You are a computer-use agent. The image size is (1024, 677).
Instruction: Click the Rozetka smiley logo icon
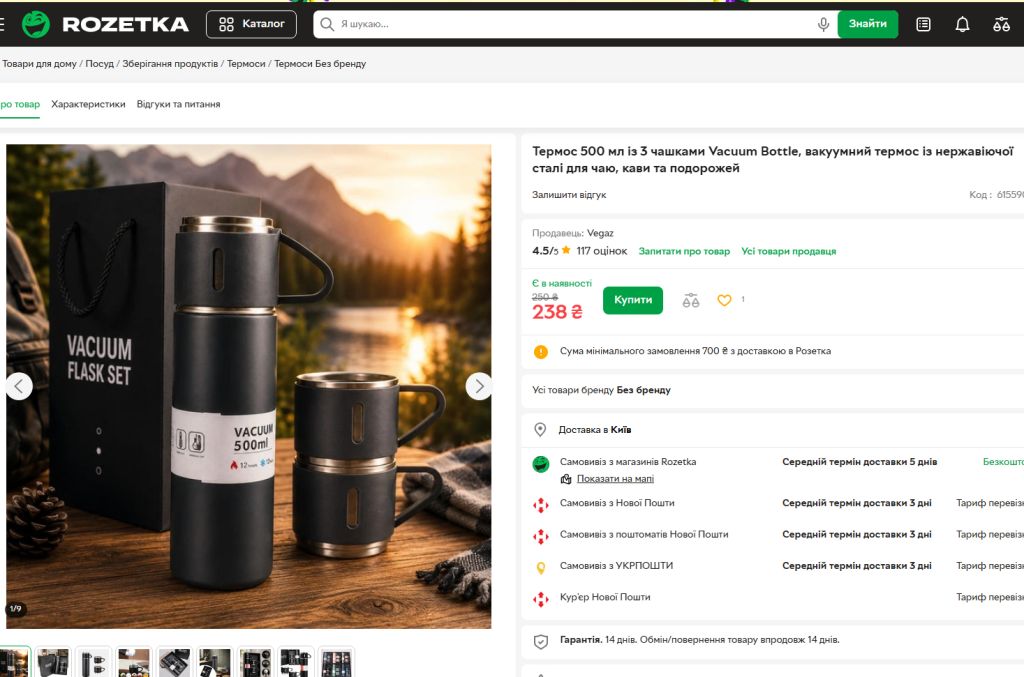click(x=36, y=24)
